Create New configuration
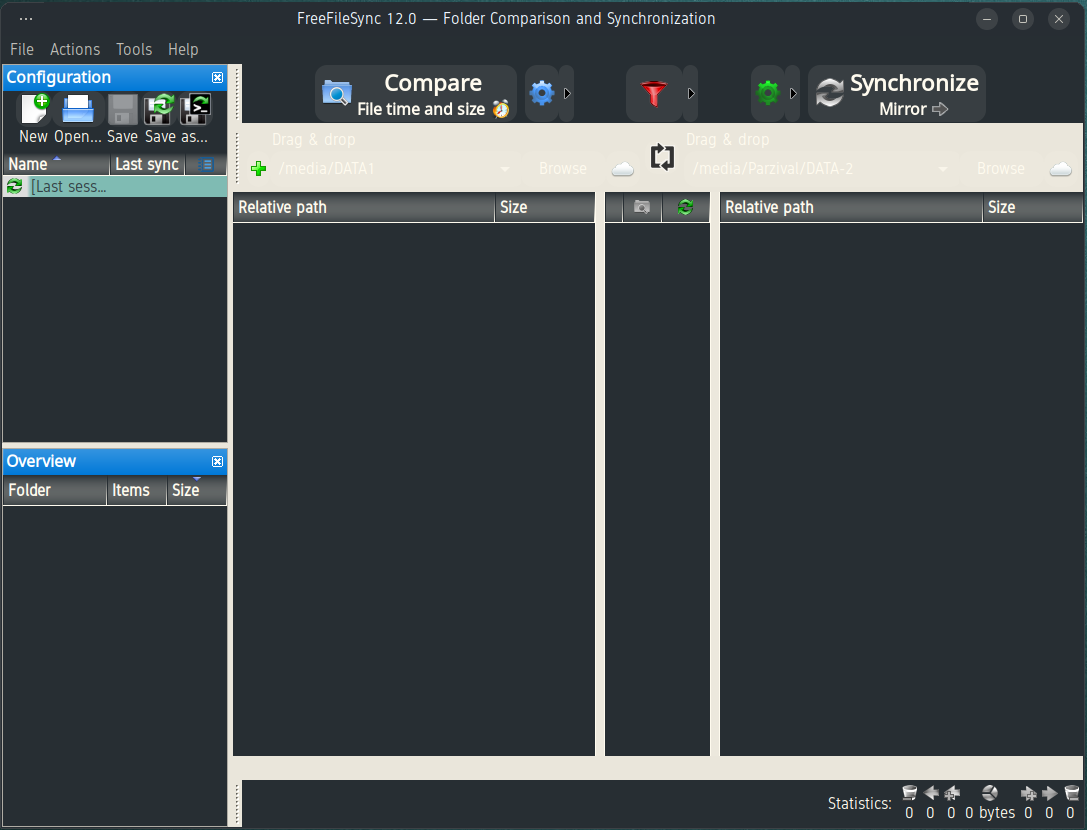This screenshot has width=1087, height=830. click(33, 119)
